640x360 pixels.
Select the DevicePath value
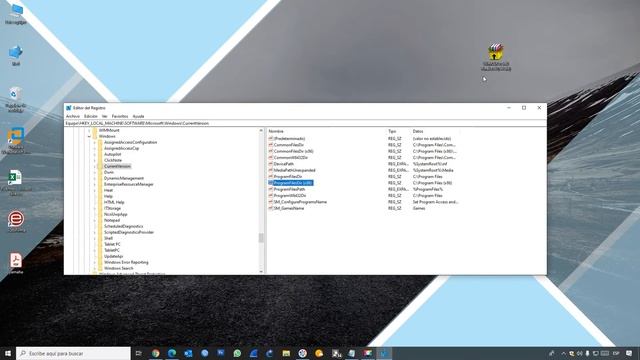[x=283, y=164]
